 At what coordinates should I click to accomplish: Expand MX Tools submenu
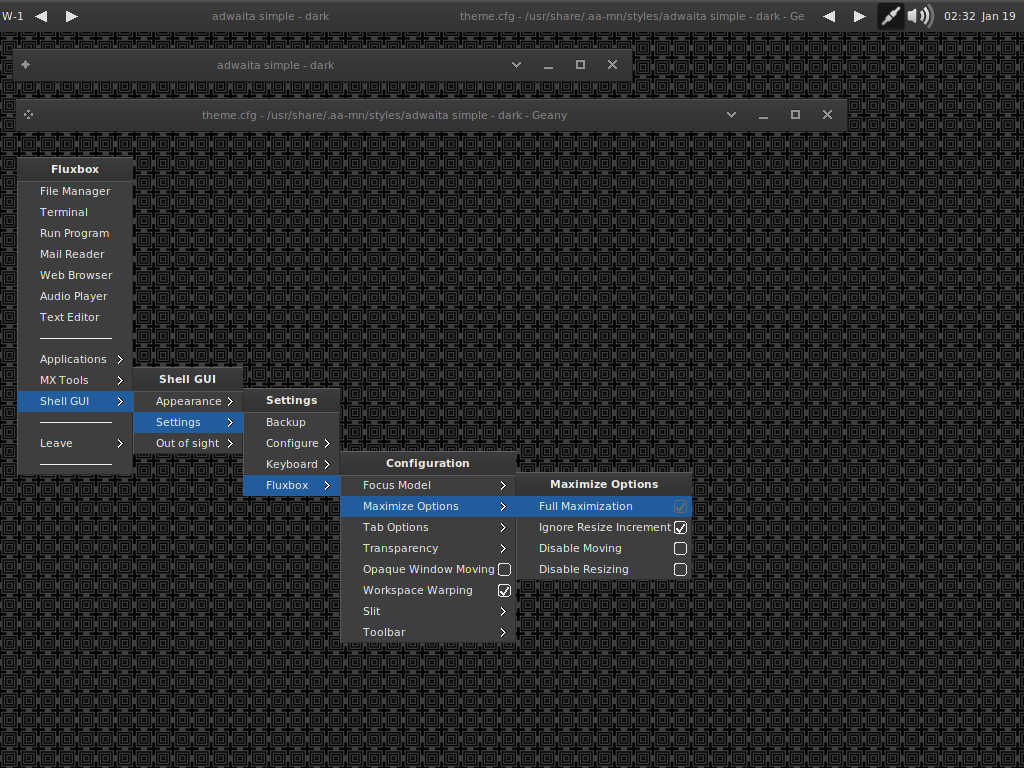(x=76, y=380)
